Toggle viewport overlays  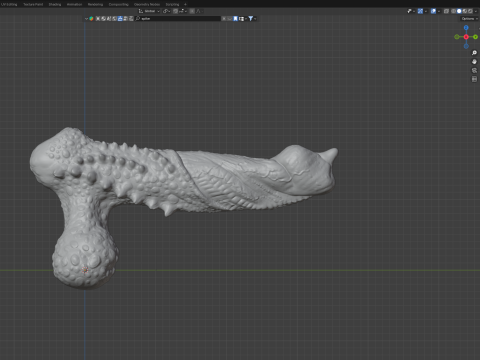433,11
